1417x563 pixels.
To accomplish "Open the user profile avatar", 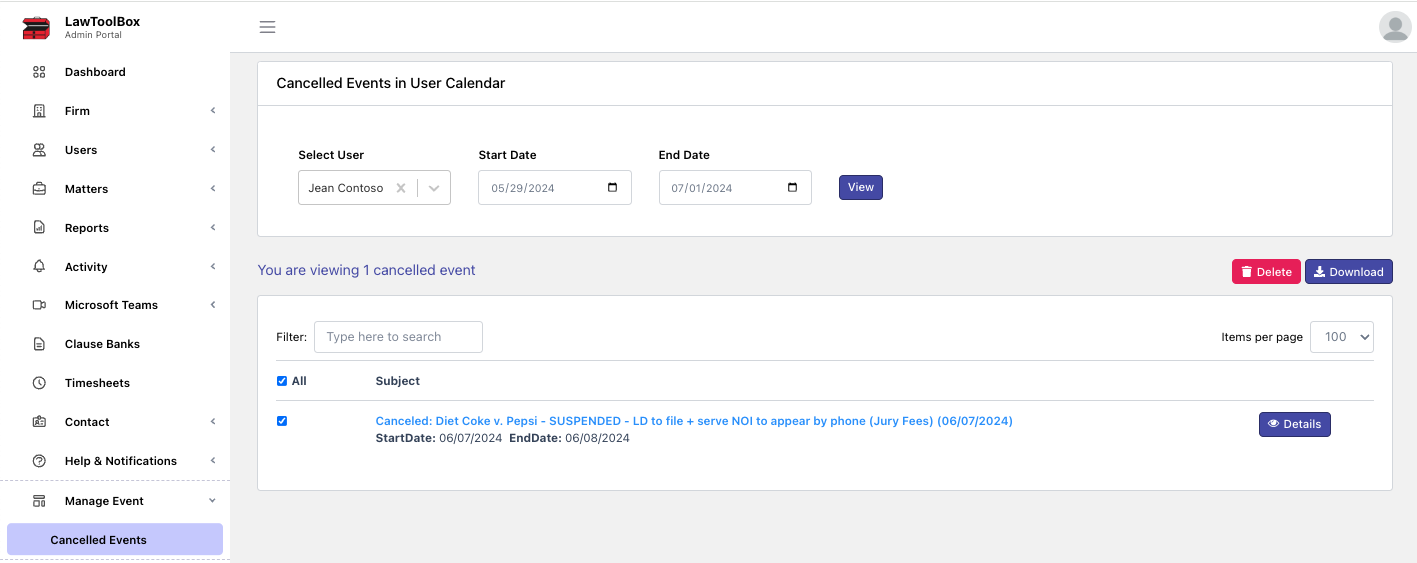I will point(1395,27).
